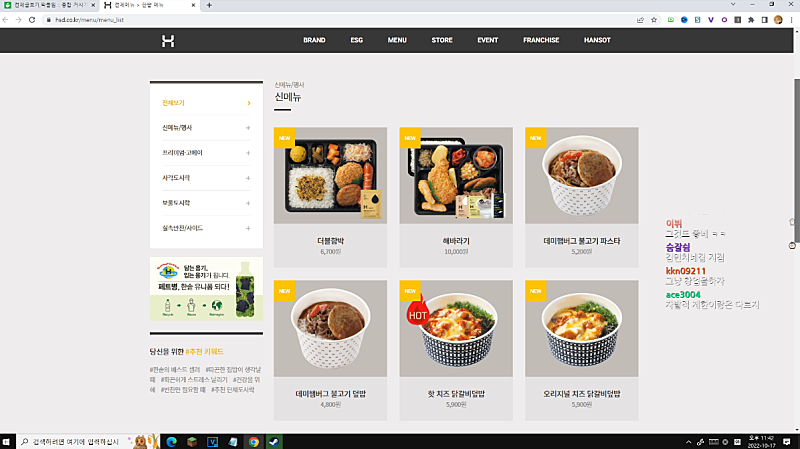The image size is (800, 449).
Task: Open the ESG menu
Action: (x=357, y=40)
